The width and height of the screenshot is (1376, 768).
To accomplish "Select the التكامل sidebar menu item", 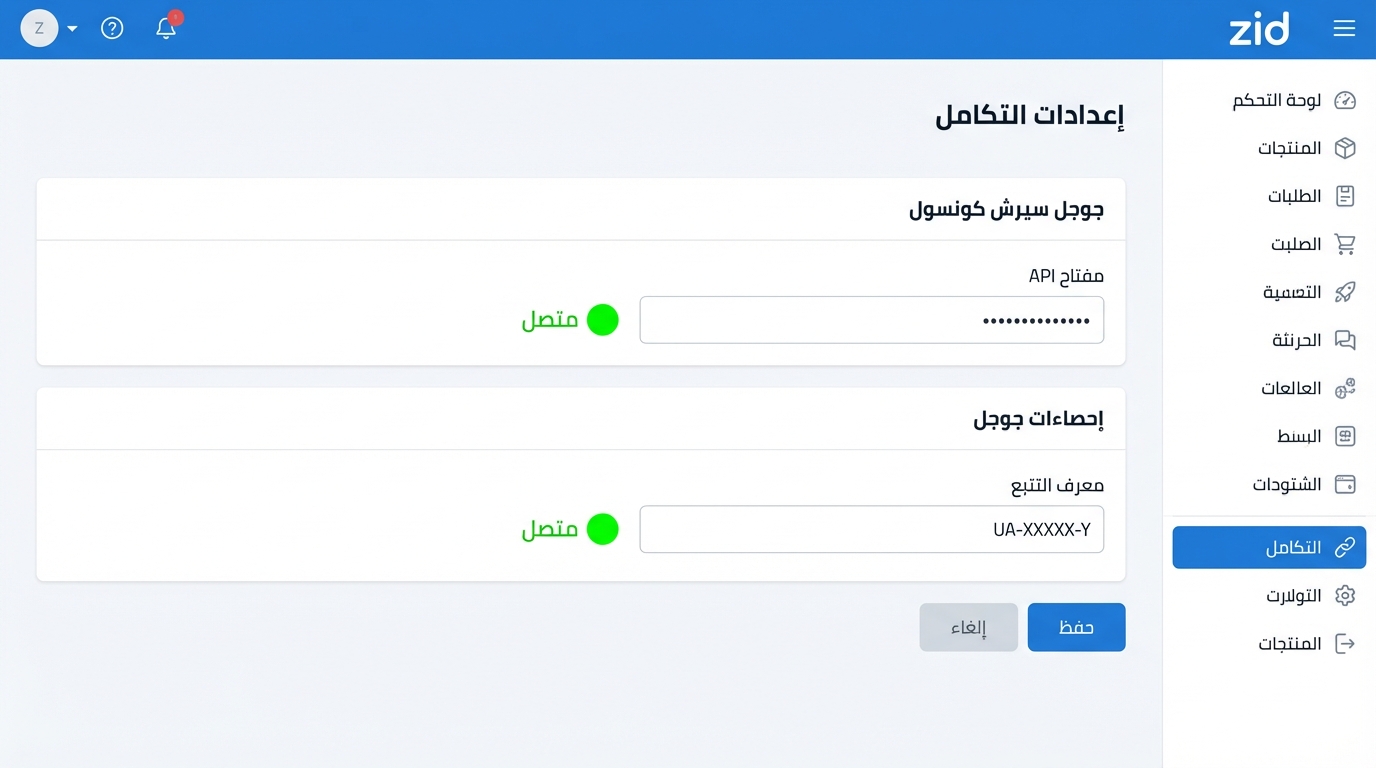I will click(1269, 548).
